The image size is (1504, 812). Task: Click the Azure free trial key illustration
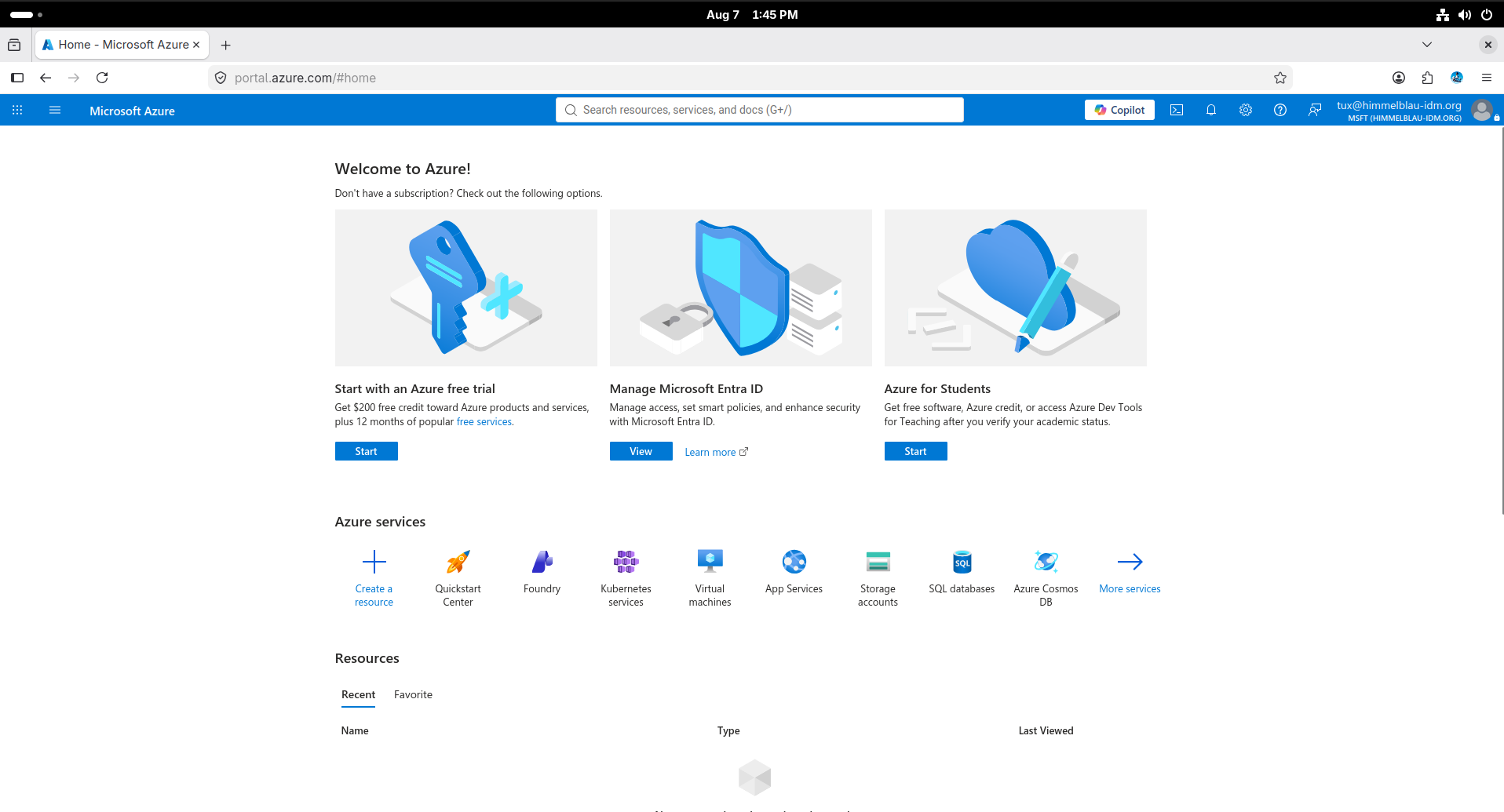point(466,288)
